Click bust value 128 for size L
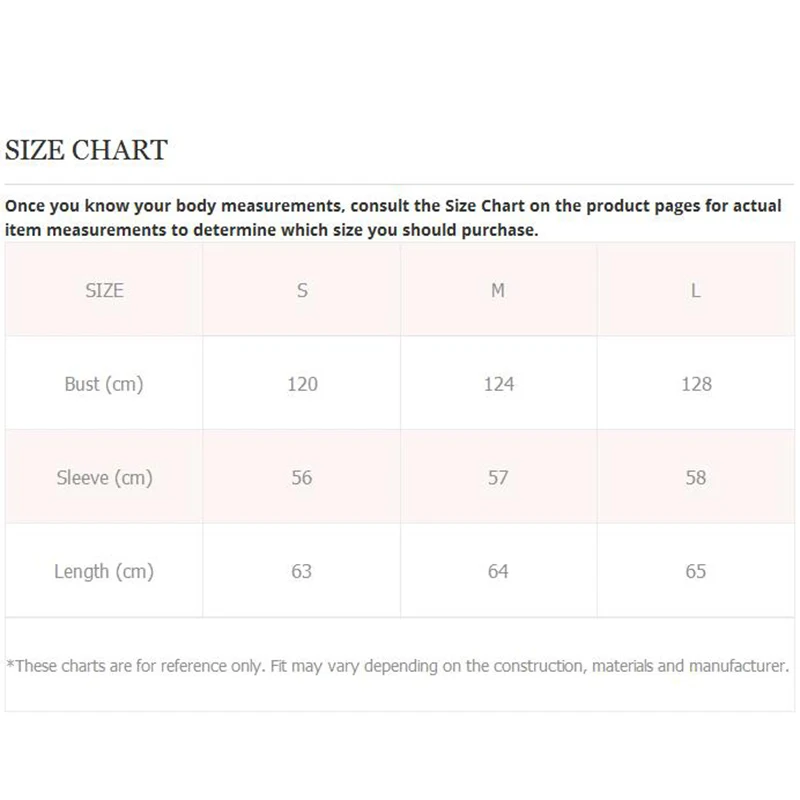This screenshot has height=800, width=800. click(x=696, y=384)
